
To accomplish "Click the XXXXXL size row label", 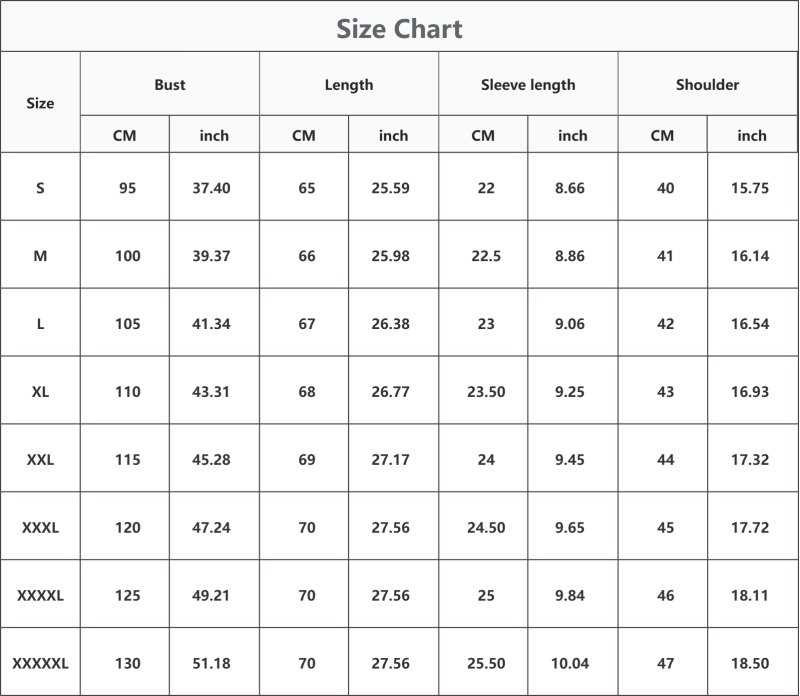I will click(40, 663).
